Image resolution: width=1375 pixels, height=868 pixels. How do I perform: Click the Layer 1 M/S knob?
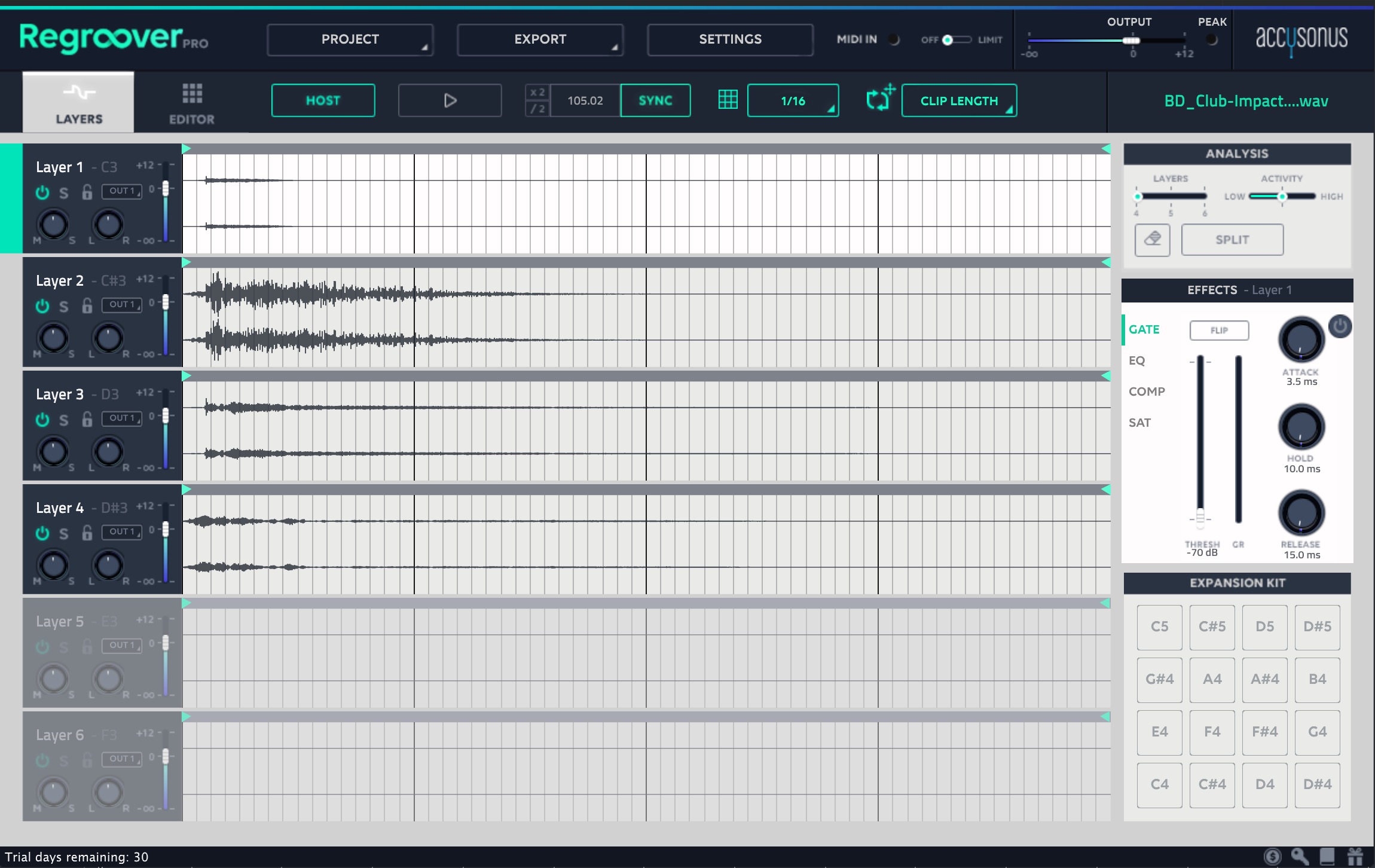pyautogui.click(x=53, y=225)
